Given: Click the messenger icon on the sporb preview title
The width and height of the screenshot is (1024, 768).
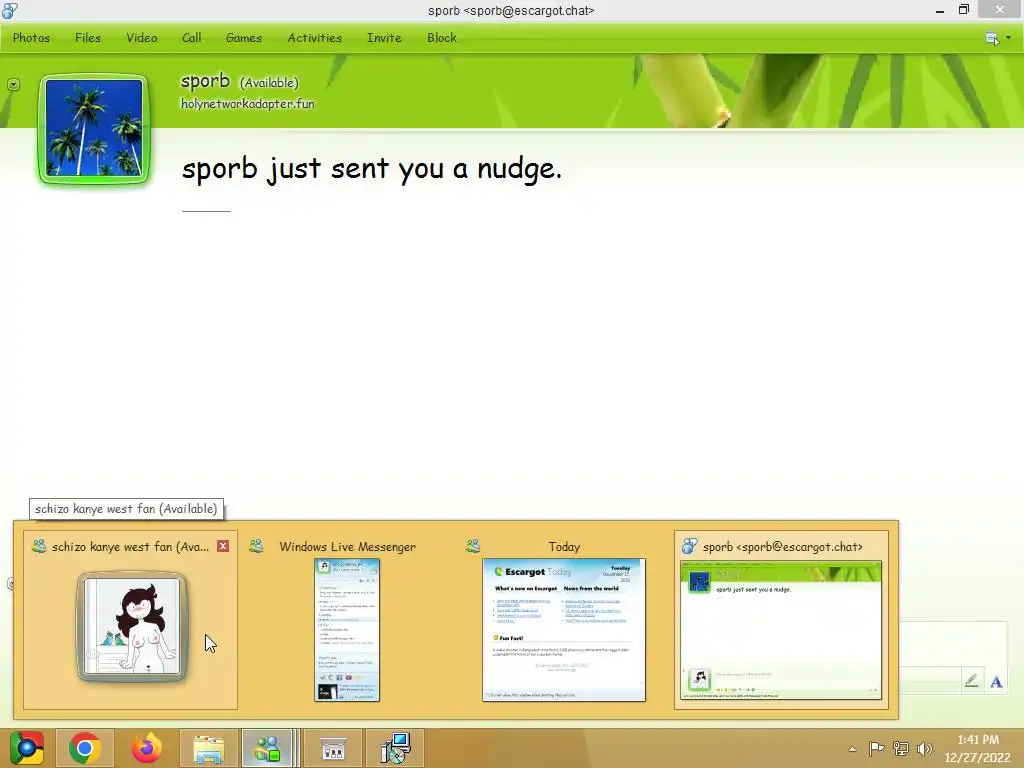Looking at the screenshot, I should tap(689, 546).
